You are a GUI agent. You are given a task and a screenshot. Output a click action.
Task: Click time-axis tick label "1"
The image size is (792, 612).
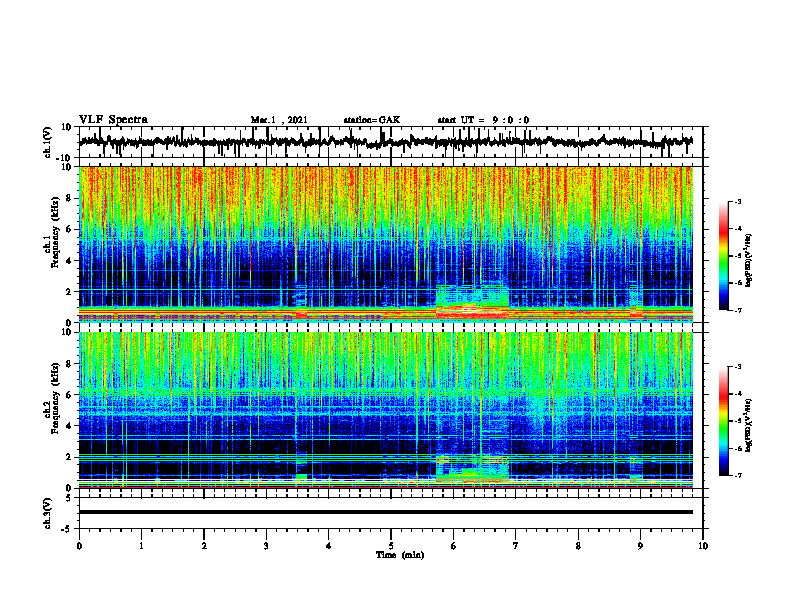[141, 546]
